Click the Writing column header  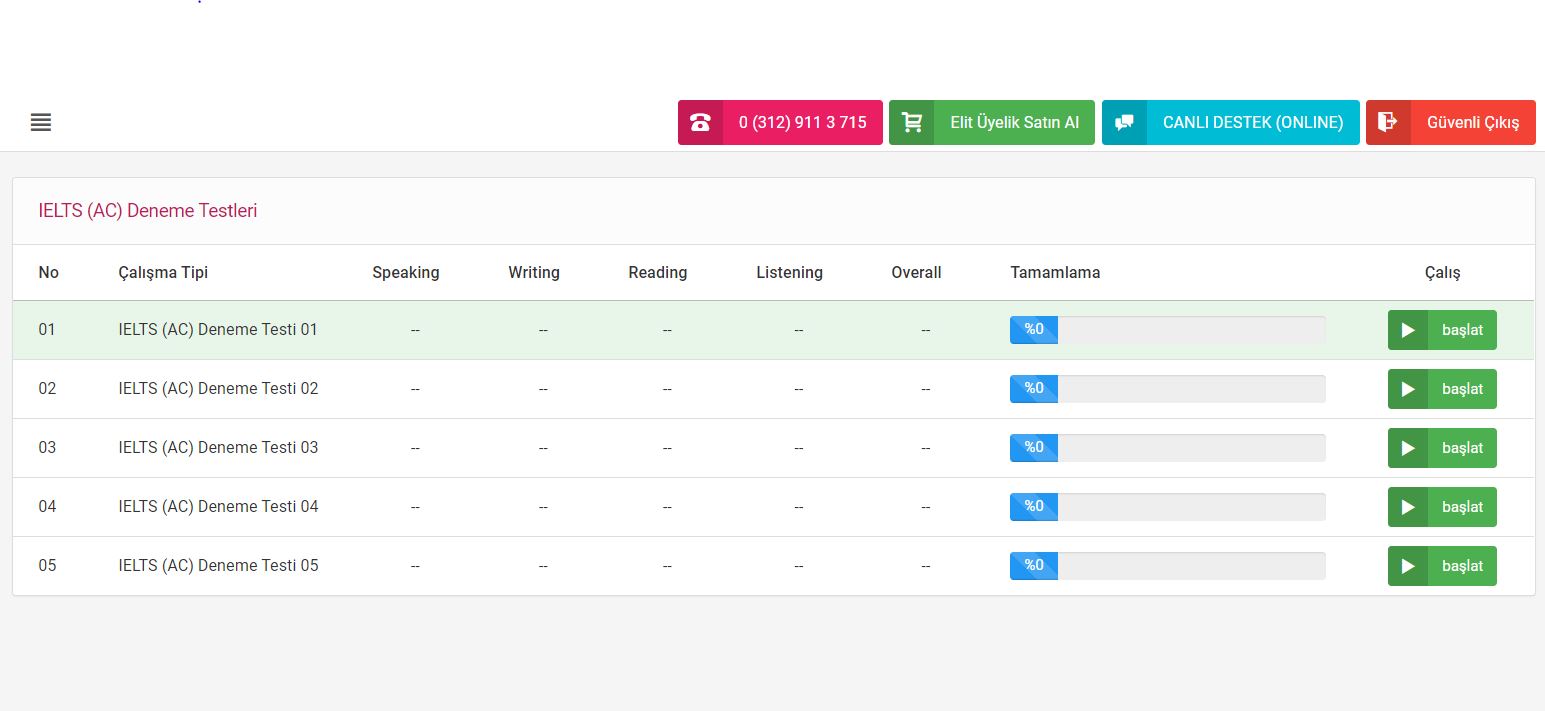pyautogui.click(x=534, y=273)
